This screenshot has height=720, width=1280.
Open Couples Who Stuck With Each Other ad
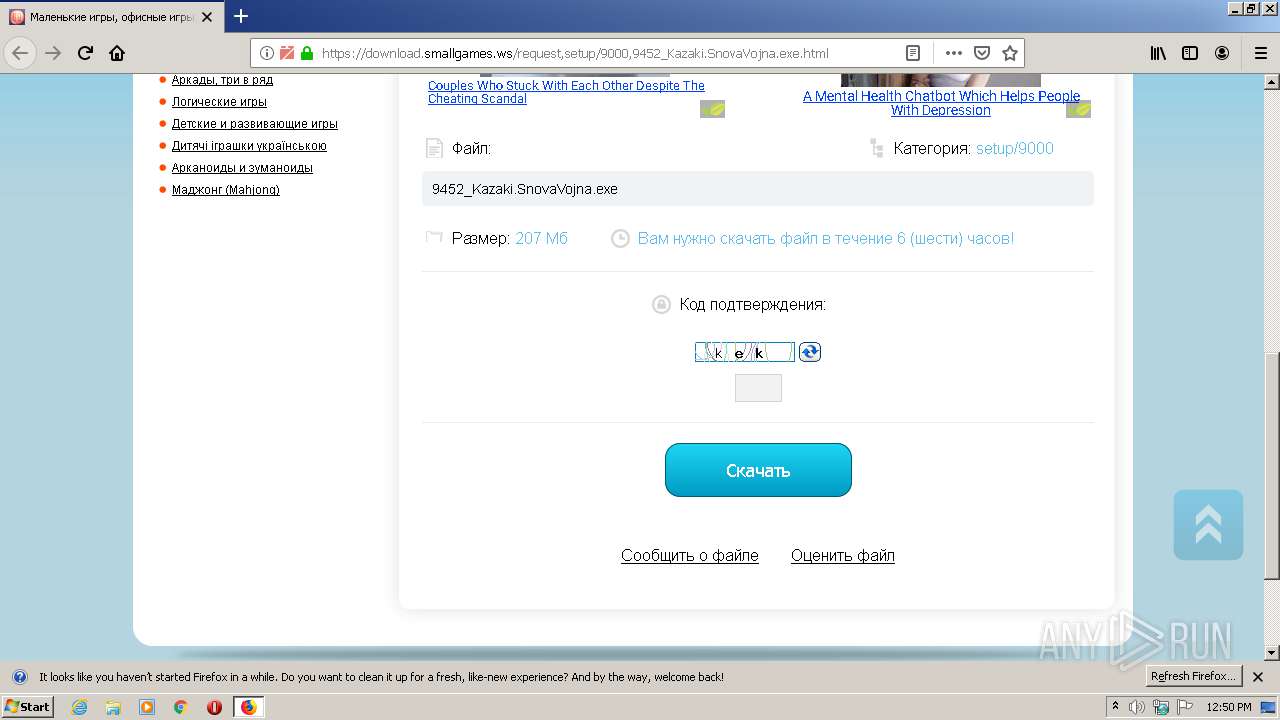[x=566, y=92]
